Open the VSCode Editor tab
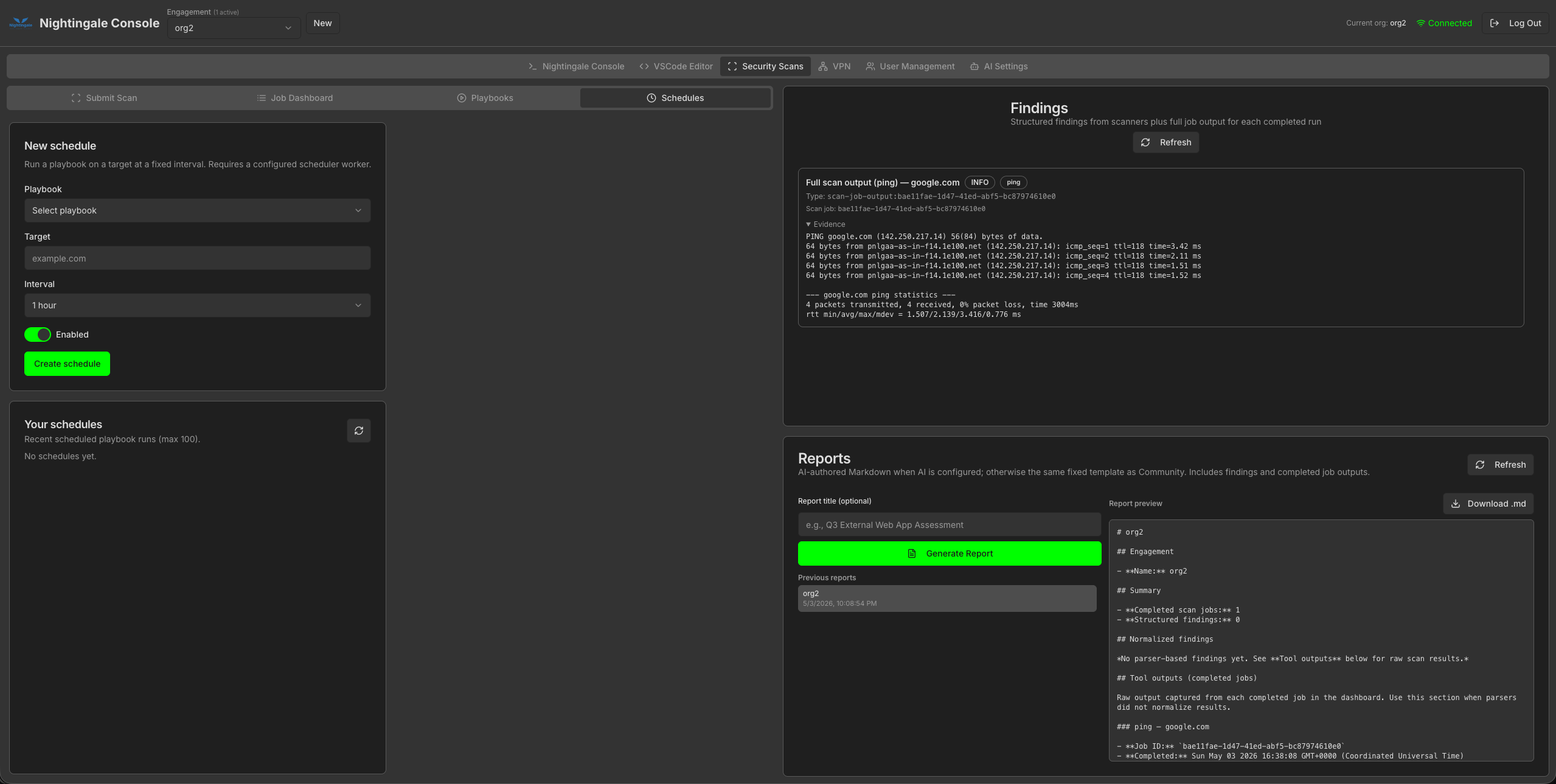 (676, 66)
